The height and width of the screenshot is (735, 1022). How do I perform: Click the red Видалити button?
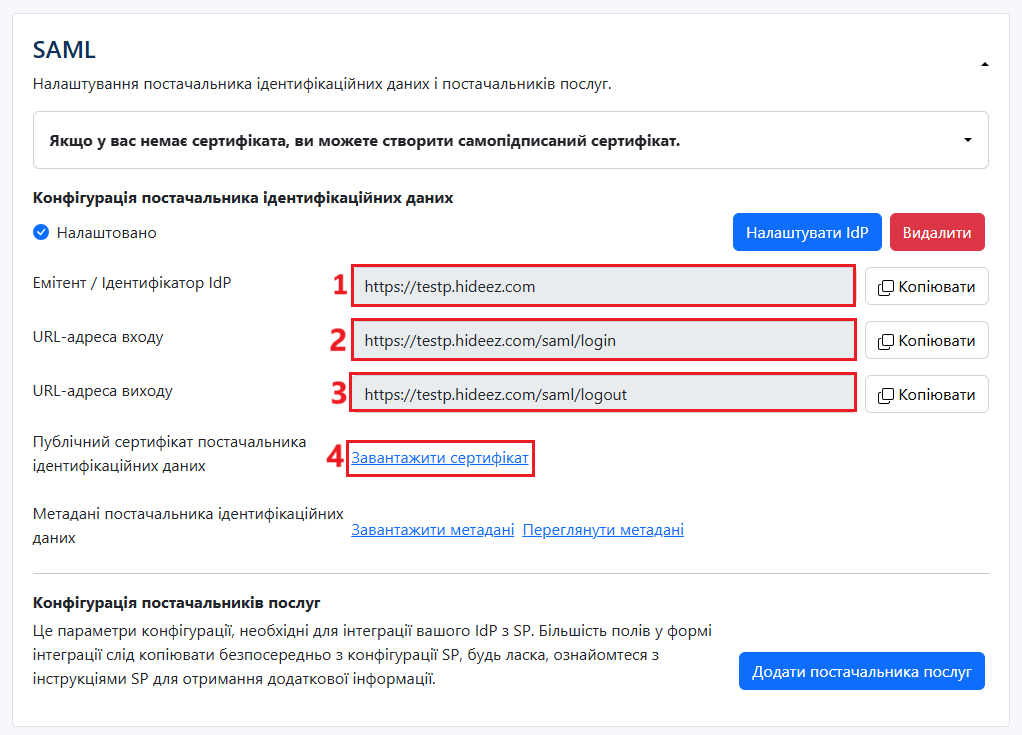click(x=937, y=232)
